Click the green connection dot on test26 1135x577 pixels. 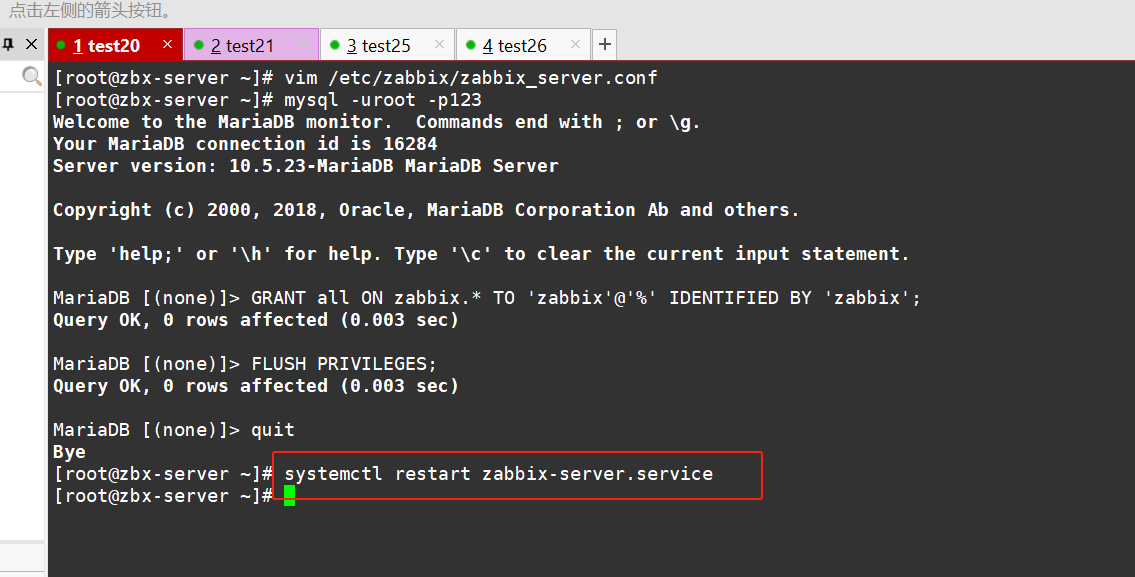click(470, 46)
